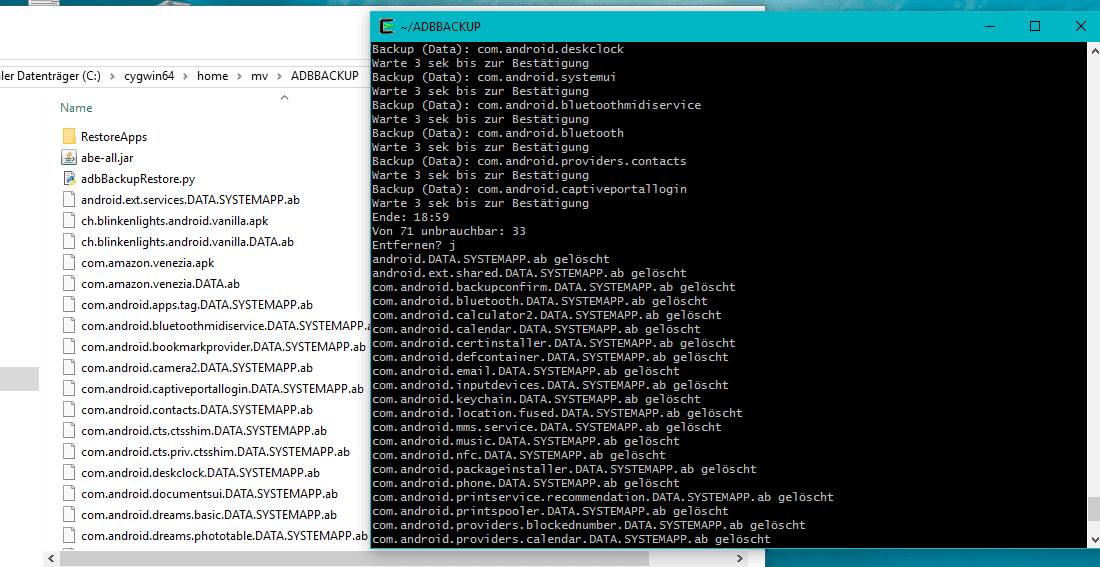Click the abe-all.jar Java file icon
The height and width of the screenshot is (567, 1100).
click(x=69, y=157)
